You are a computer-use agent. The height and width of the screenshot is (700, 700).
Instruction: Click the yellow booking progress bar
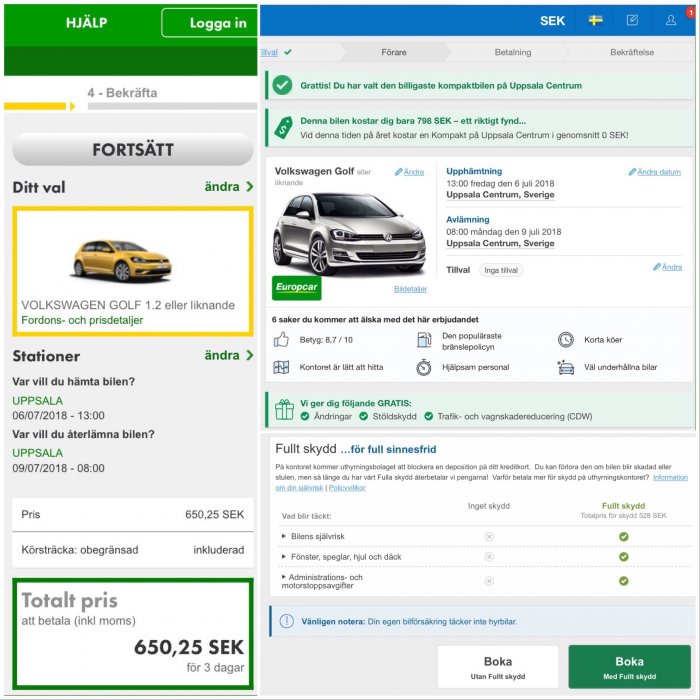coord(37,105)
